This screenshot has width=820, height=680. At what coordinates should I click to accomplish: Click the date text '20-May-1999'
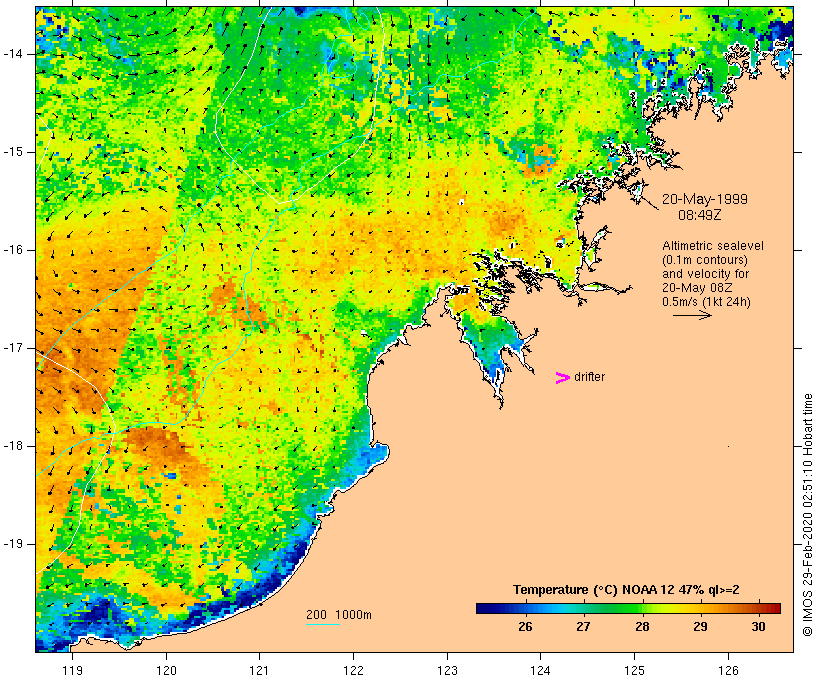click(704, 199)
